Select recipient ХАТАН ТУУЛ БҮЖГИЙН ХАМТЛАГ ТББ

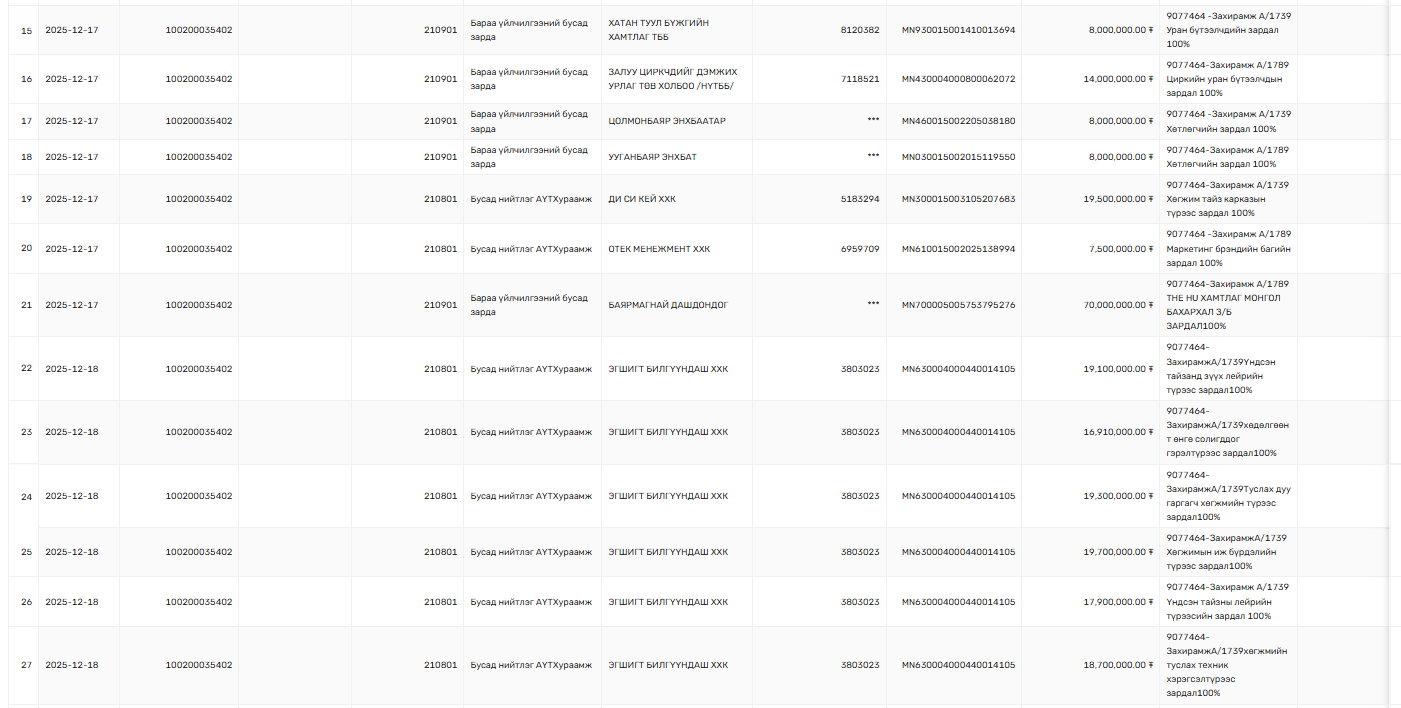659,30
